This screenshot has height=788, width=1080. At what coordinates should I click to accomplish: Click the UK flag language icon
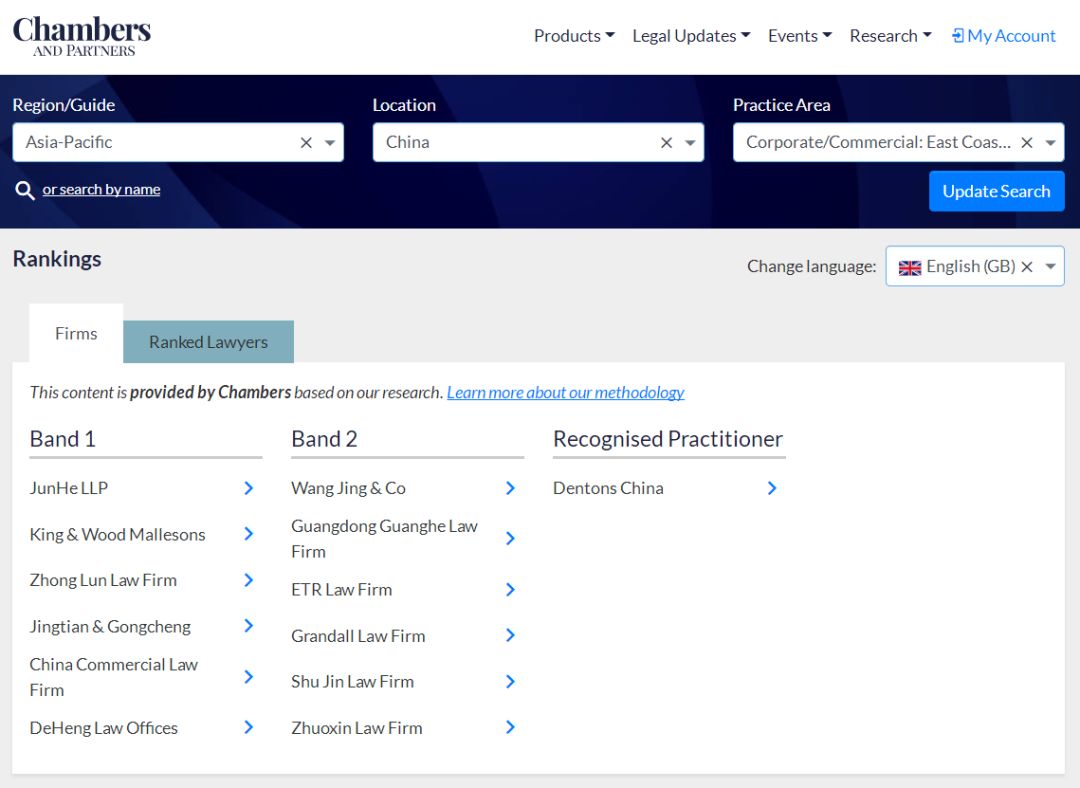910,267
